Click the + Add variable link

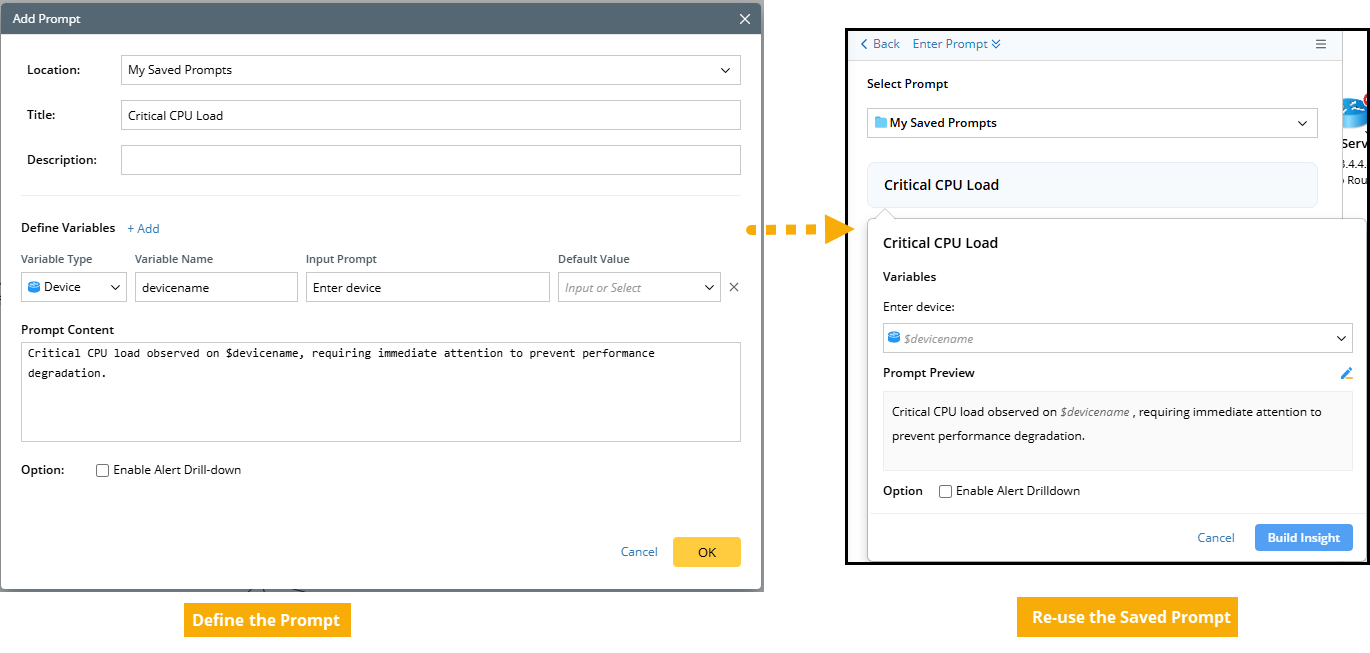tap(143, 229)
